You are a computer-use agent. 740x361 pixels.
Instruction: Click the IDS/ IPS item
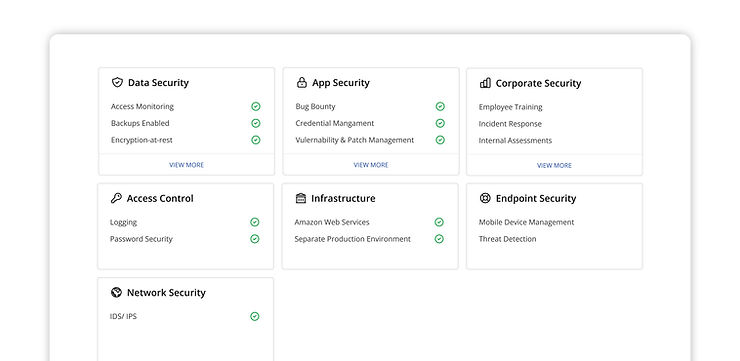[123, 316]
